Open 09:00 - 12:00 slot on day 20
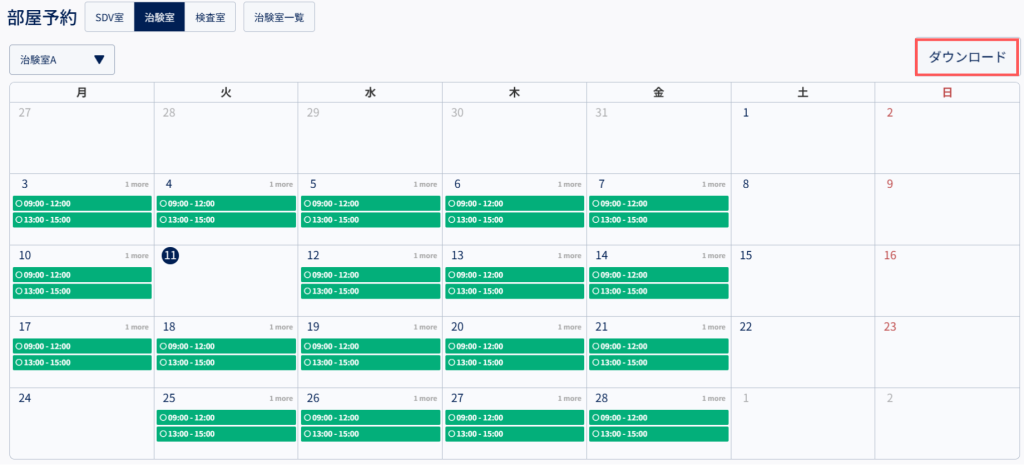This screenshot has height=465, width=1024. (x=515, y=345)
